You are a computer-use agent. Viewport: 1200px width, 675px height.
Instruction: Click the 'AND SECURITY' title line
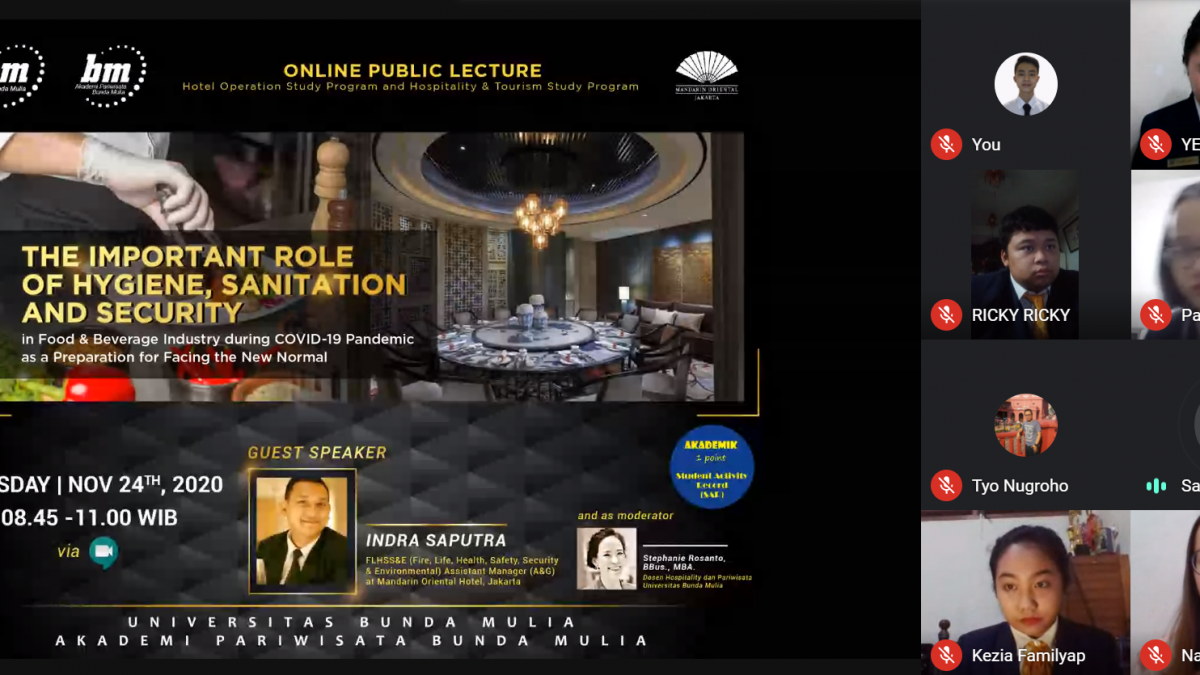tap(132, 311)
